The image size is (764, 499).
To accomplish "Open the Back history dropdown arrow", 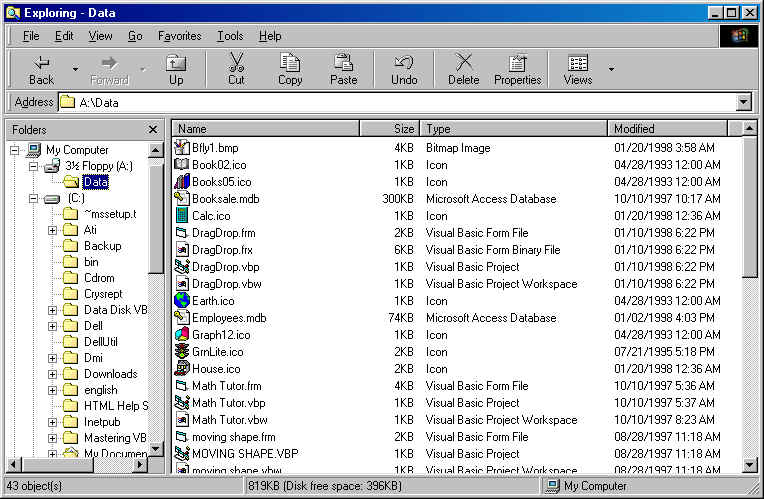I will 75,69.
